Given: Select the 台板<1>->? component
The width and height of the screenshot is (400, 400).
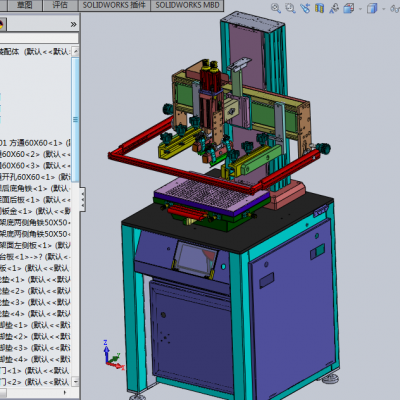Looking at the screenshot, I should [35, 257].
